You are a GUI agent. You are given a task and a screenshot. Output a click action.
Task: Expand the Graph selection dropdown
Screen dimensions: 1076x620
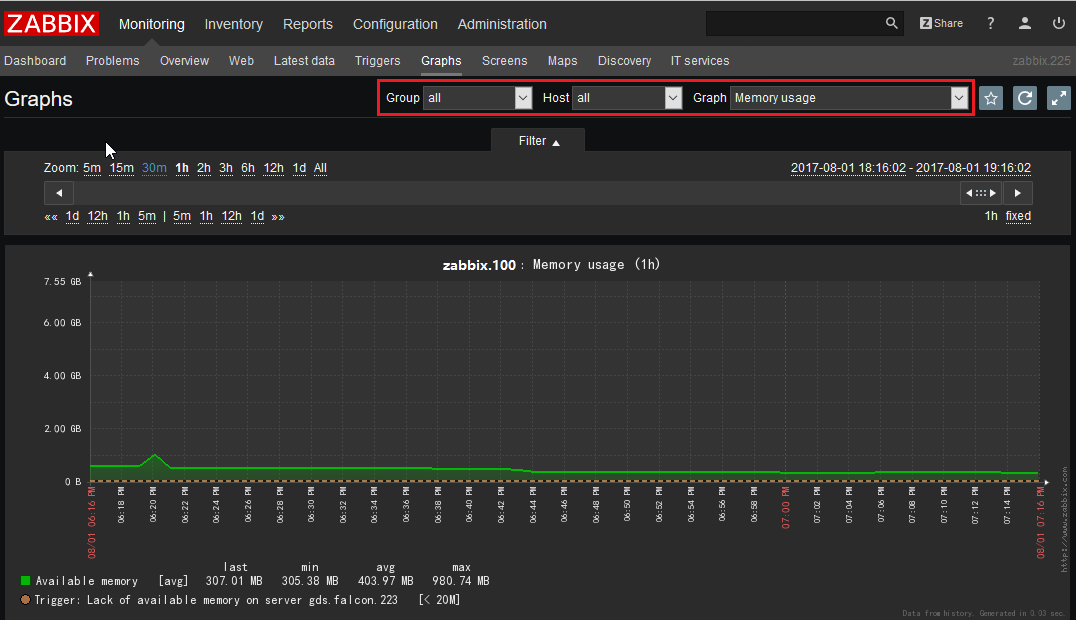pyautogui.click(x=850, y=98)
